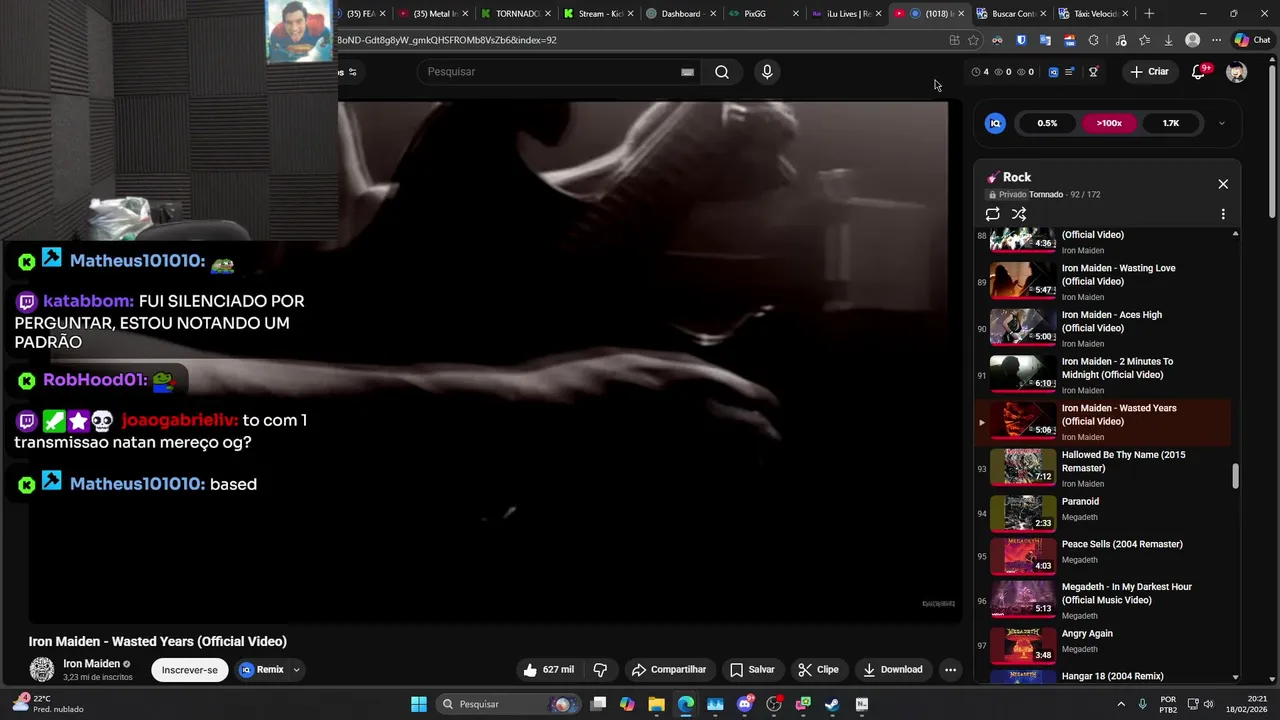Open playlist three-dot options menu
1280x720 pixels.
(1223, 214)
